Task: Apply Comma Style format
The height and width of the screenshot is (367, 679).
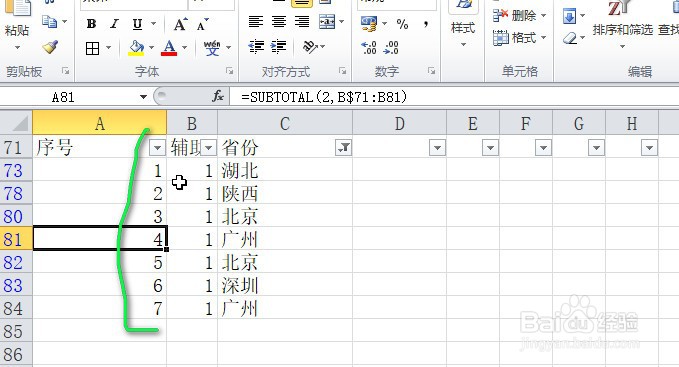Action: click(426, 24)
